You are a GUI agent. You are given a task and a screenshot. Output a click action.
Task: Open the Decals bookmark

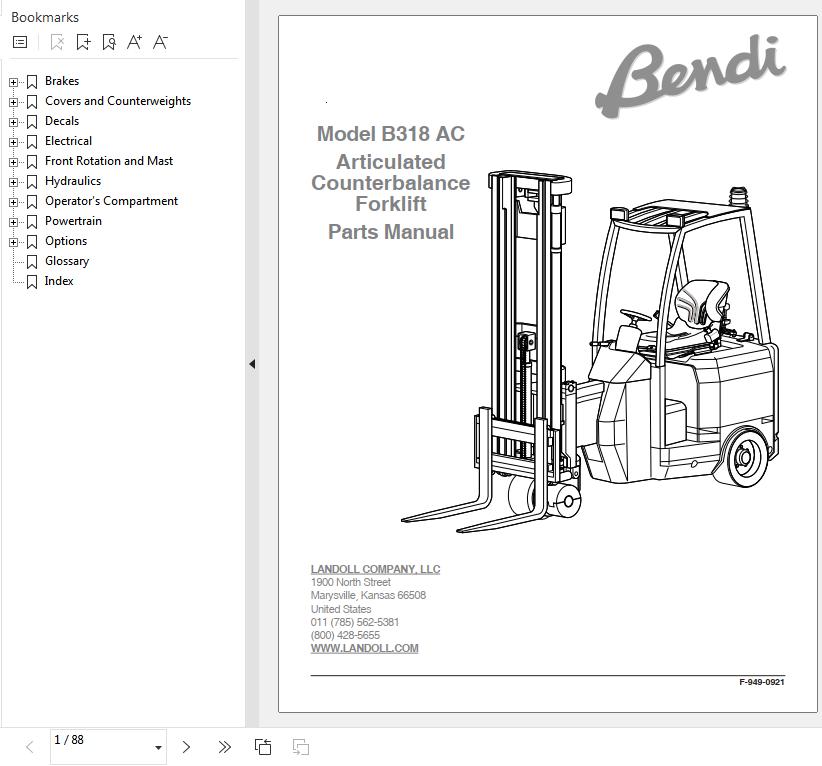point(62,121)
